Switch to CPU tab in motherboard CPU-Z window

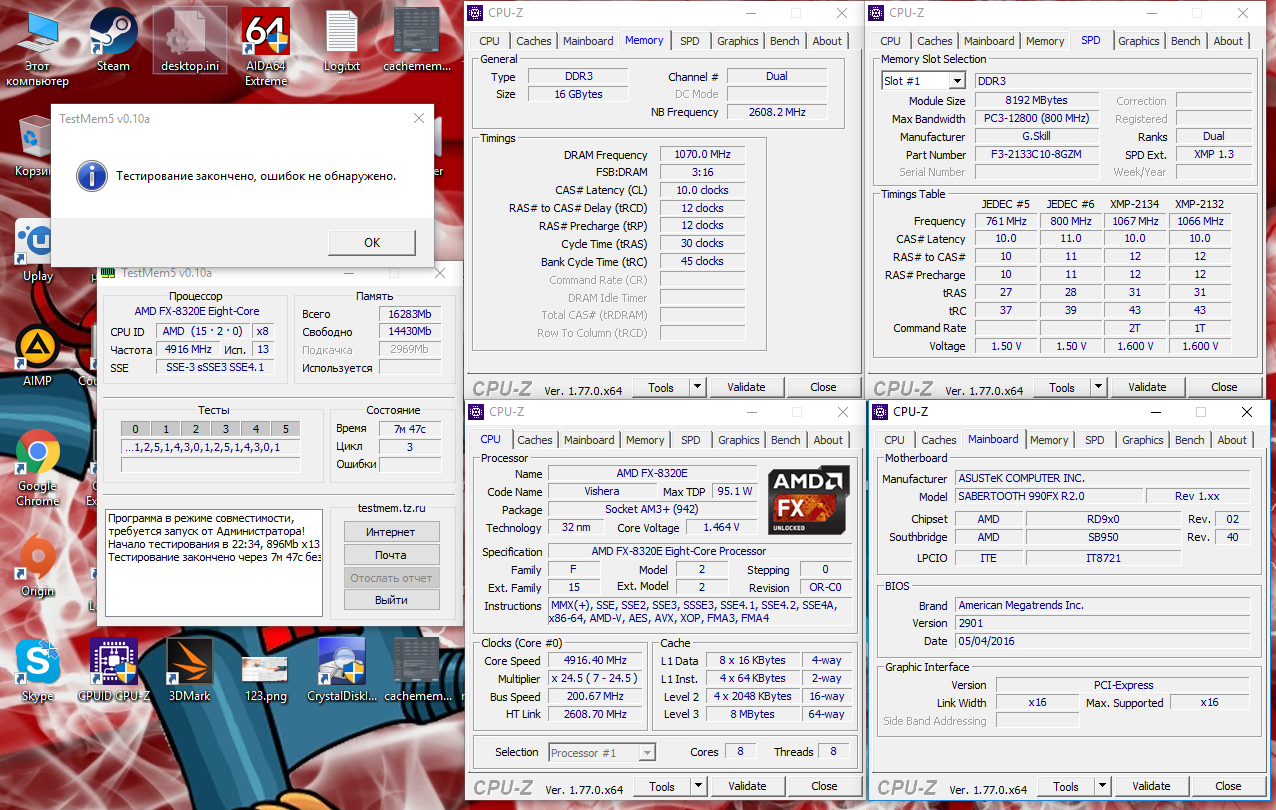click(x=895, y=440)
